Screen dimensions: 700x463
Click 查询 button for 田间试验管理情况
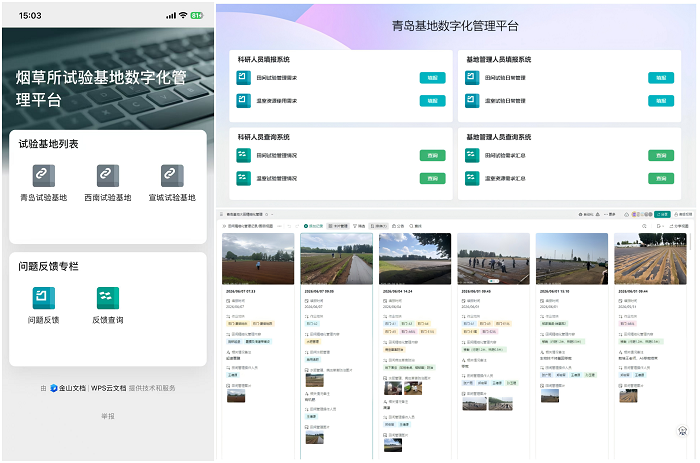(x=433, y=155)
